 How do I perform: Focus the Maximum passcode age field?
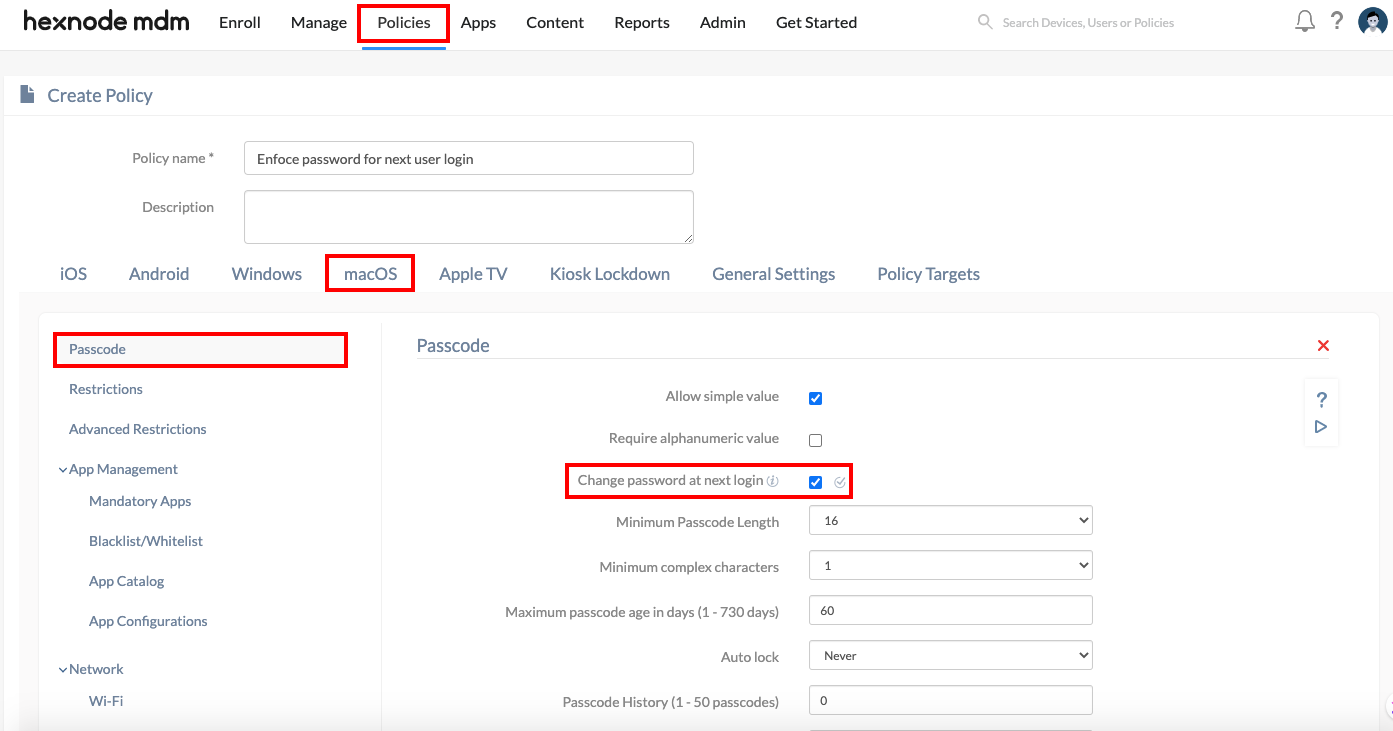click(950, 610)
